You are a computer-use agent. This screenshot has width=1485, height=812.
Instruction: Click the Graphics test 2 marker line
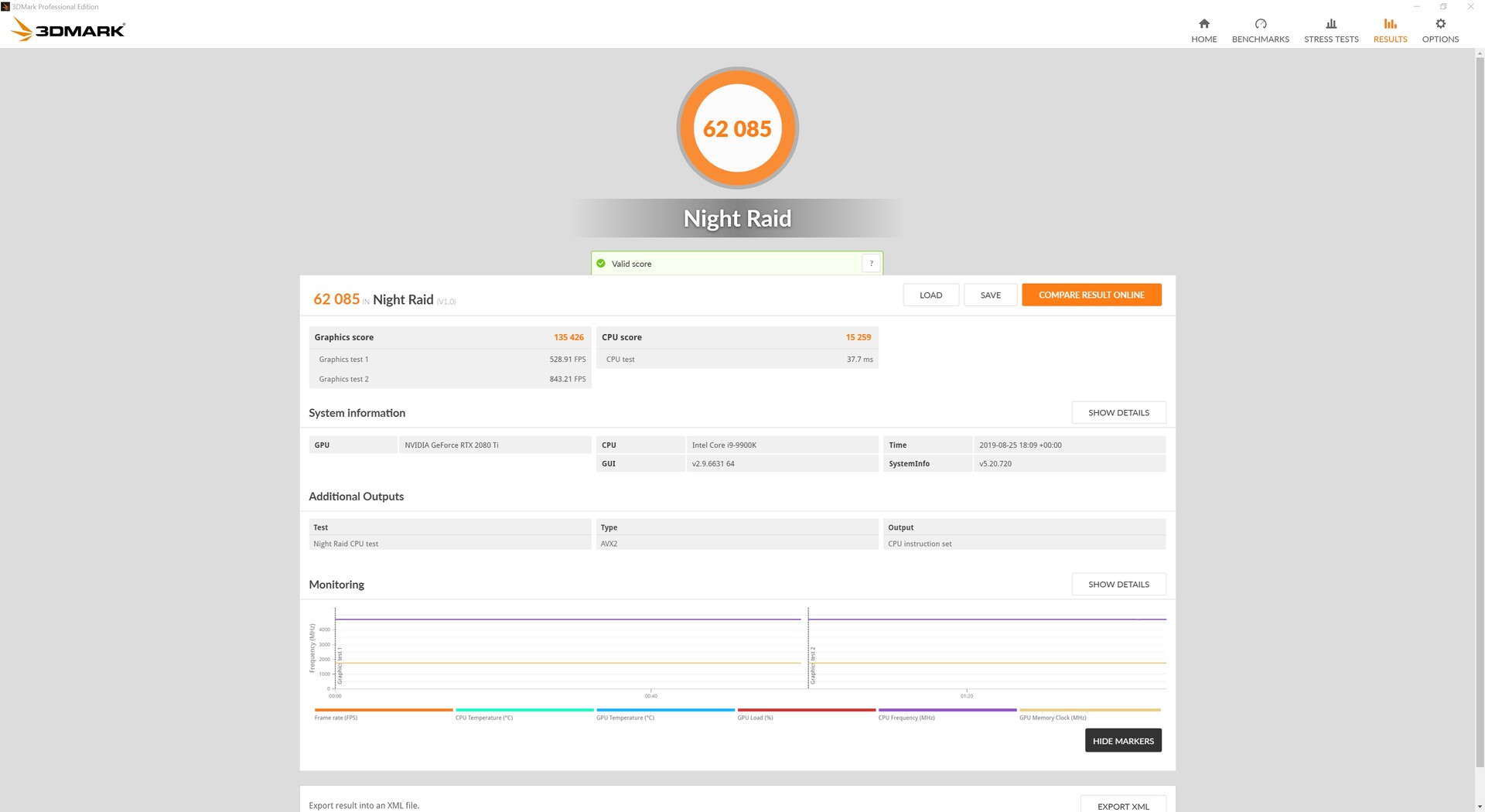click(808, 648)
